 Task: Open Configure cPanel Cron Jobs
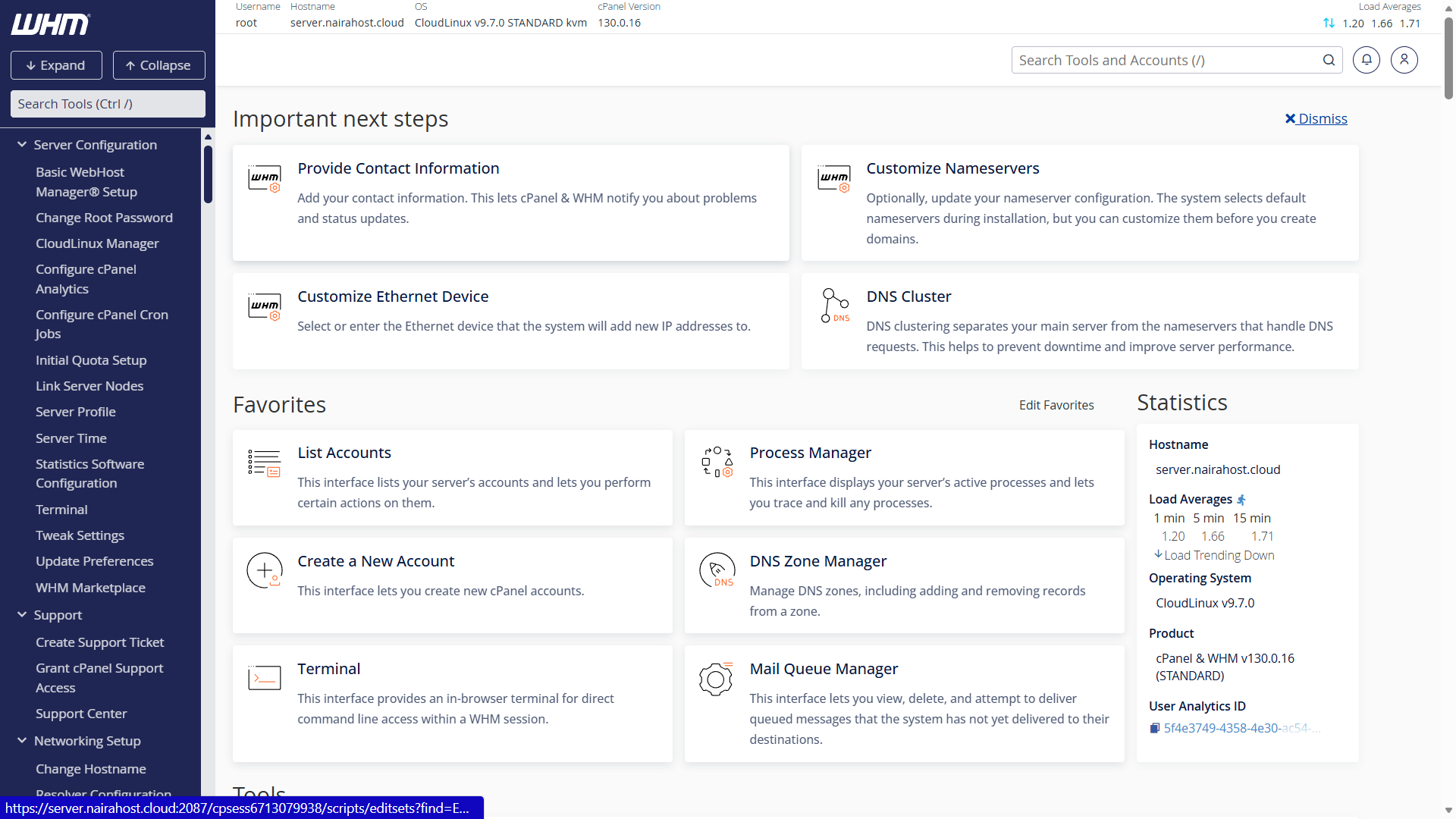point(102,324)
